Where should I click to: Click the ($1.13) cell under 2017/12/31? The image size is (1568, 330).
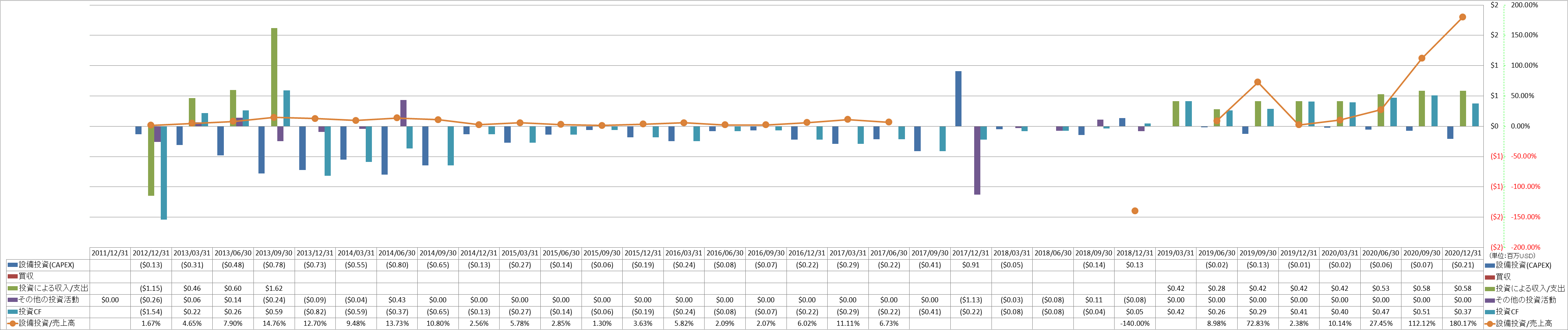[971, 300]
